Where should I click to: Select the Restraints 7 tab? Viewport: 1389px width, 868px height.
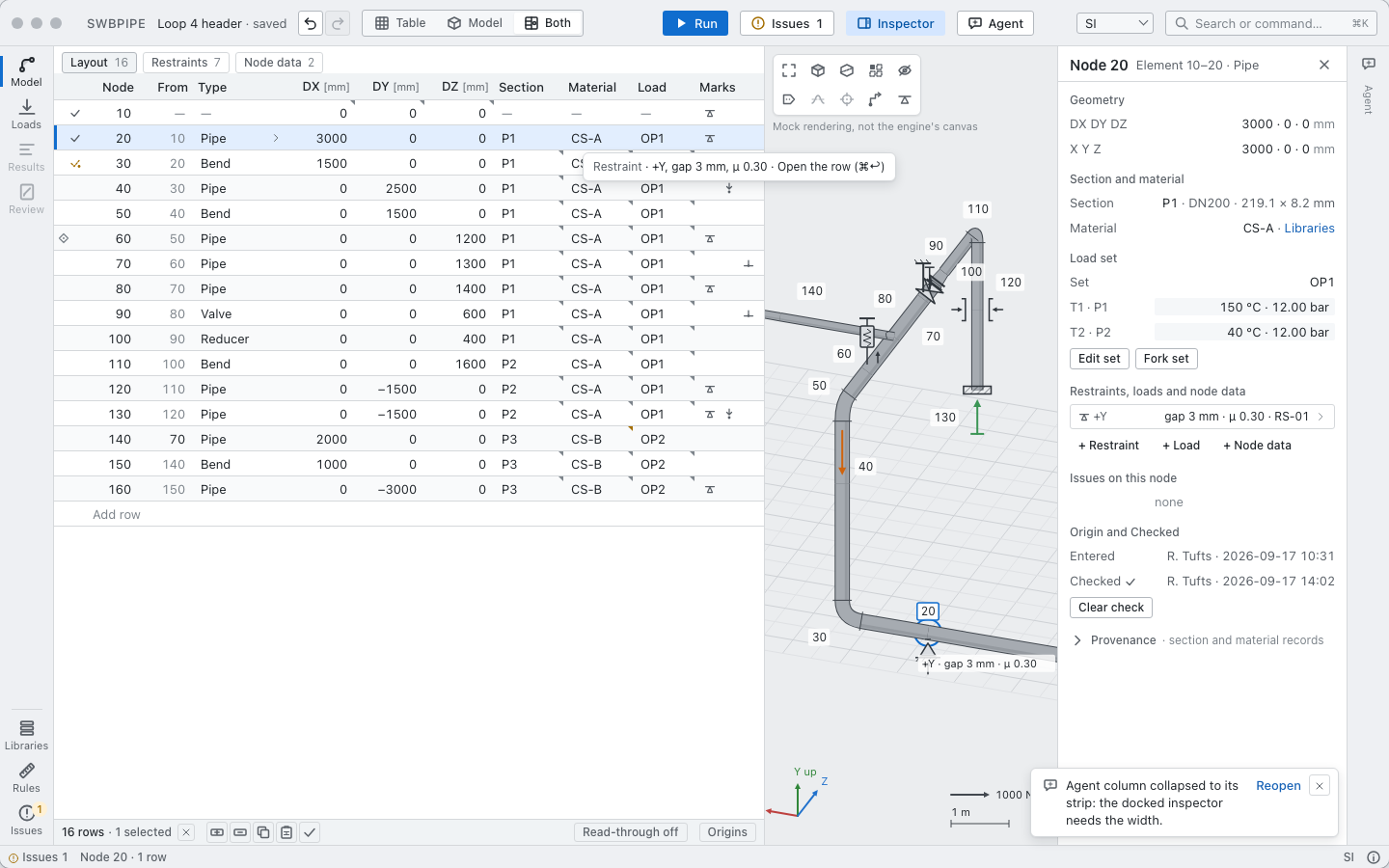click(186, 63)
